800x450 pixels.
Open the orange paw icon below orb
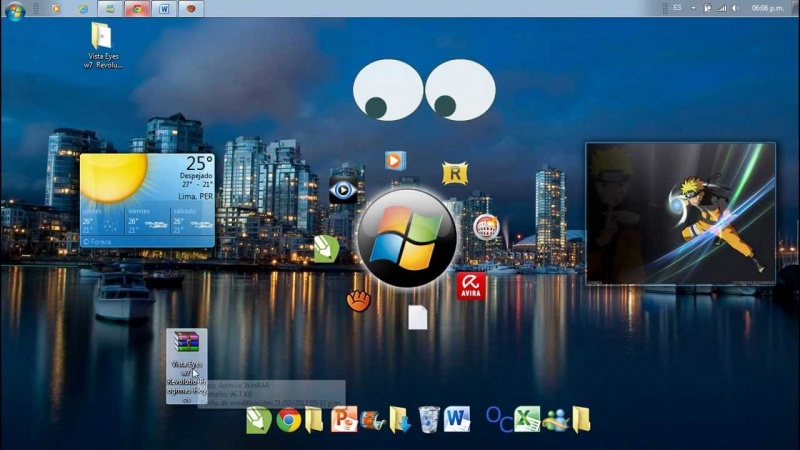358,300
